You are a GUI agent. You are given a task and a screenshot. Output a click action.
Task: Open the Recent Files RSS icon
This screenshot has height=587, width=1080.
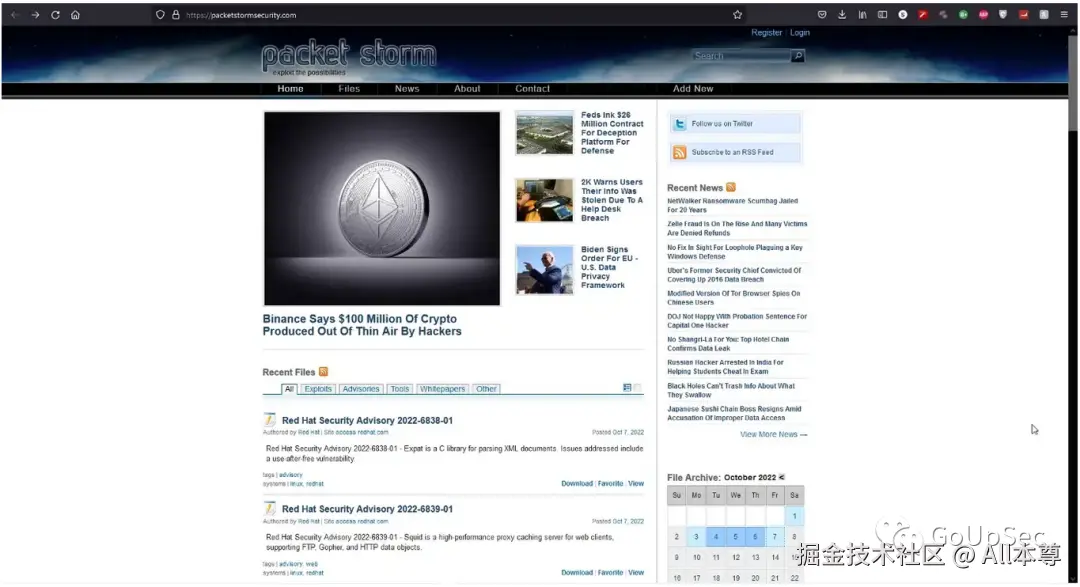(x=323, y=371)
